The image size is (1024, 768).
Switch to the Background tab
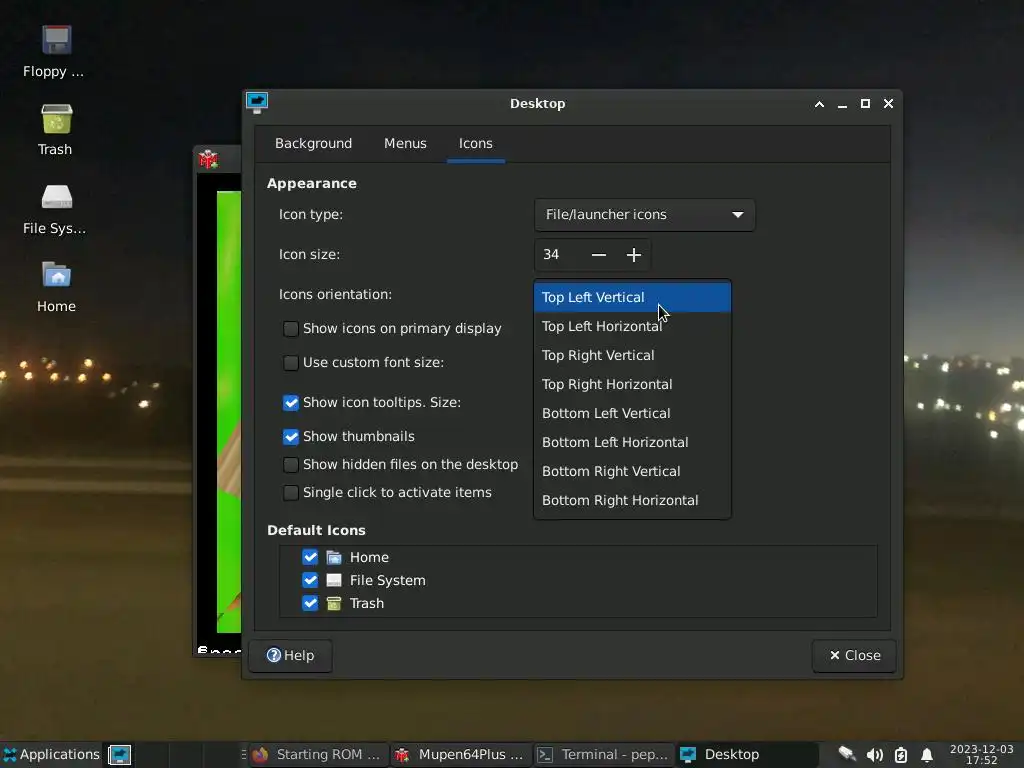point(313,144)
